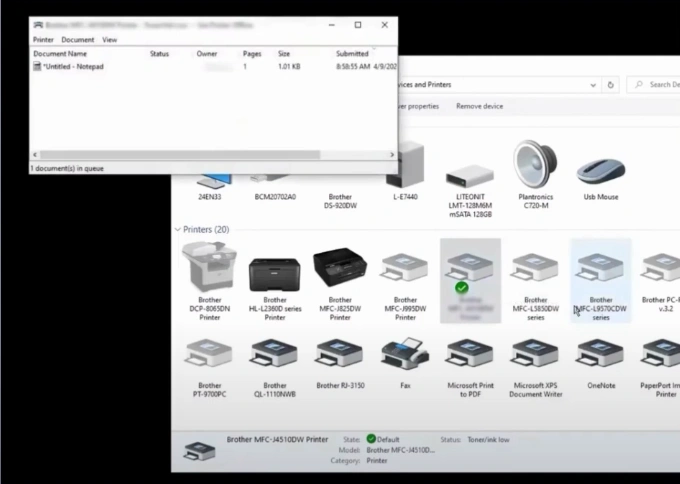This screenshot has width=680, height=484.
Task: Collapse the Printers (20) group
Action: 178,230
